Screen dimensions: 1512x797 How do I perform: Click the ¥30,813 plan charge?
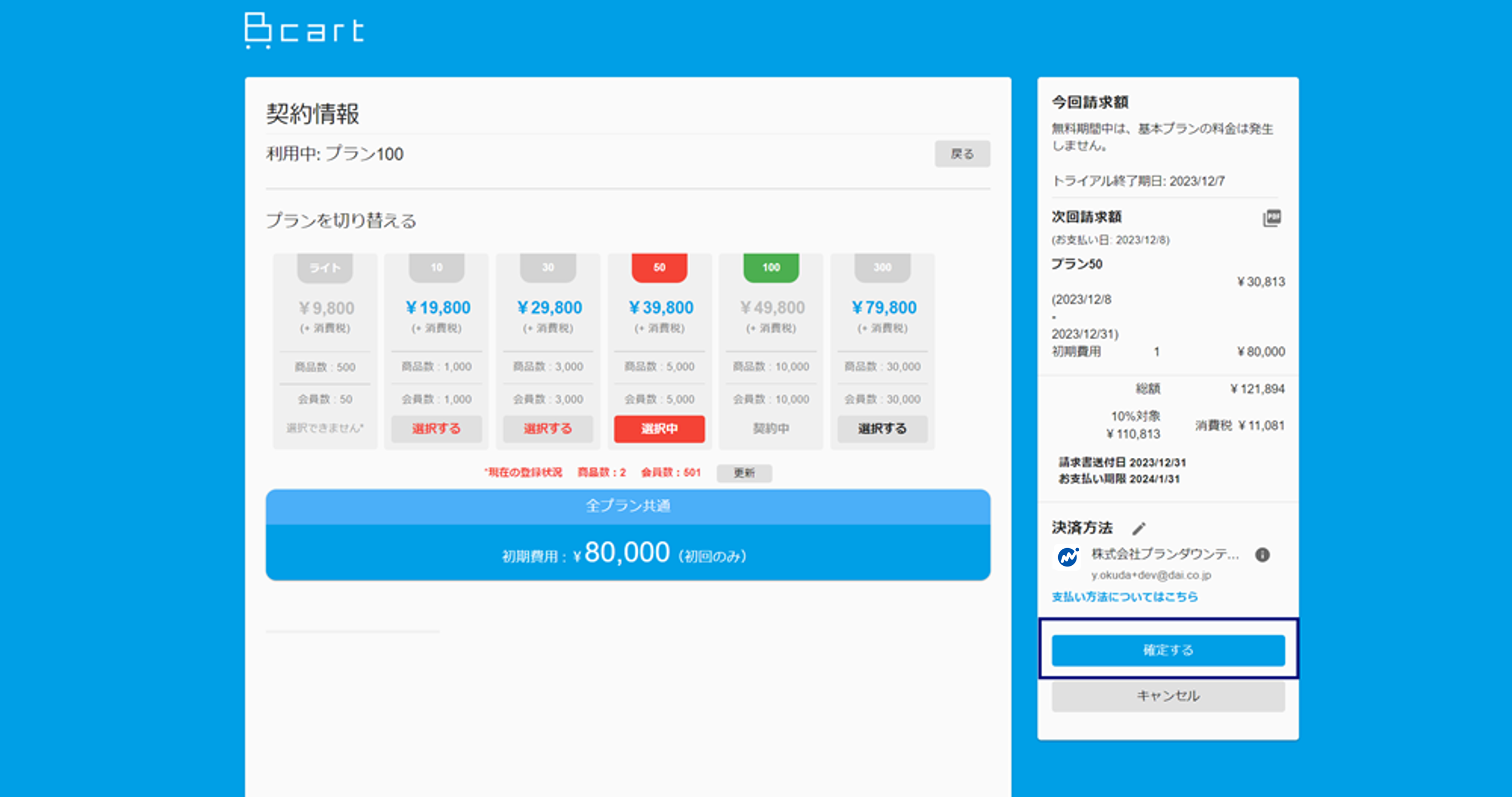coord(1261,282)
